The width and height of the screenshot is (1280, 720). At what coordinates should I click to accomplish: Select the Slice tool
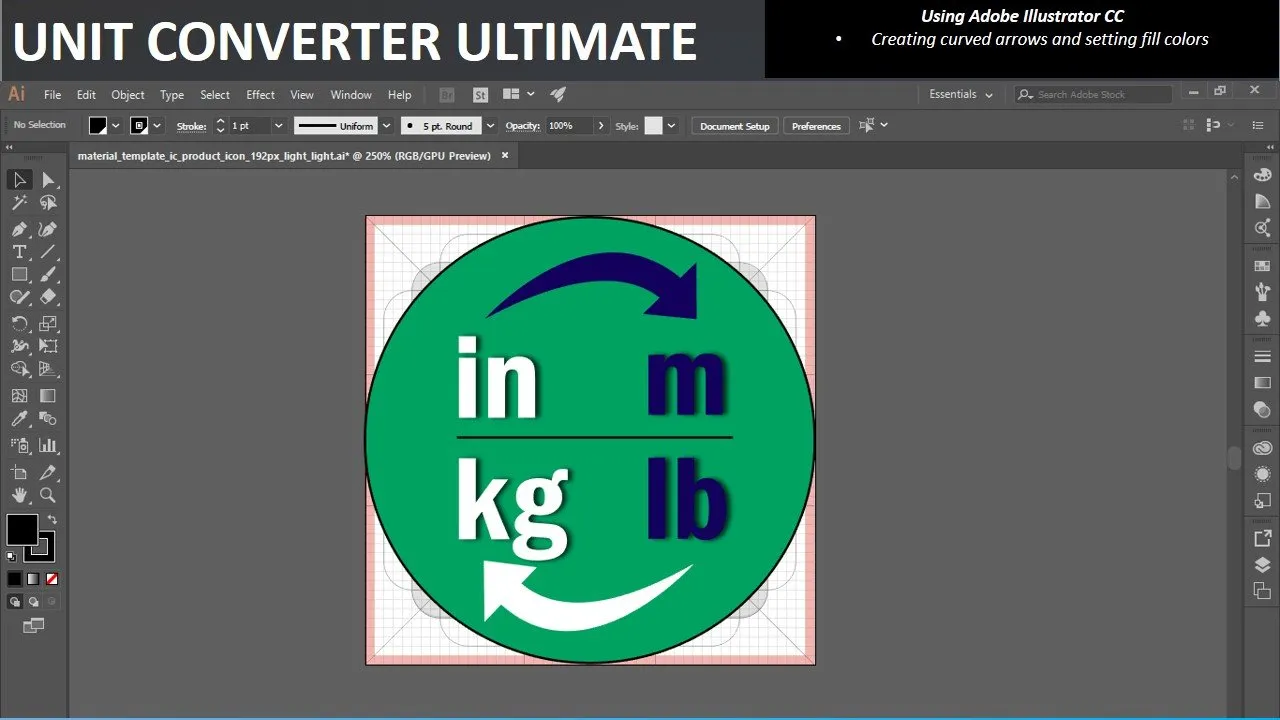(x=48, y=472)
